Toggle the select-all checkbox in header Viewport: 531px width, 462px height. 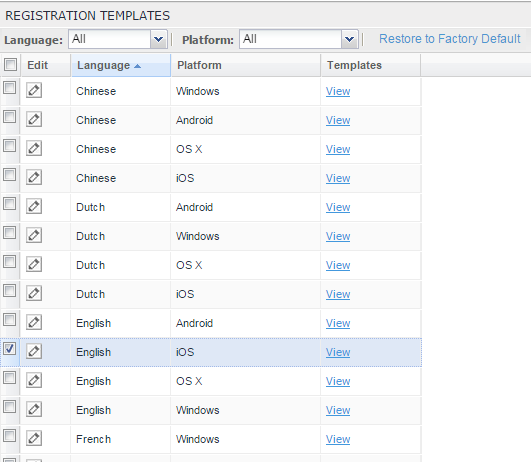(10, 64)
